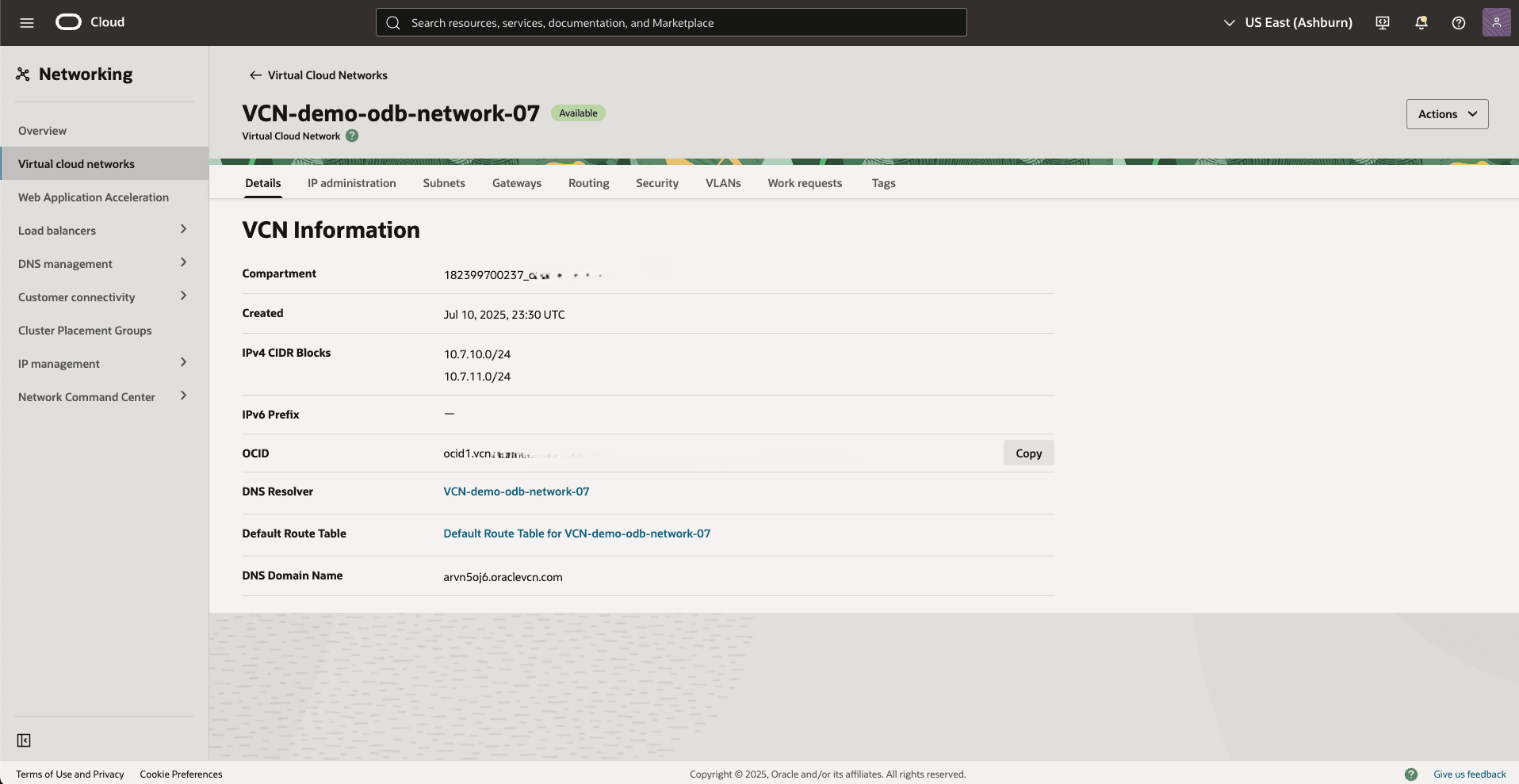Collapse the sidebar with the bottom-left icon
This screenshot has width=1519, height=784.
point(24,740)
